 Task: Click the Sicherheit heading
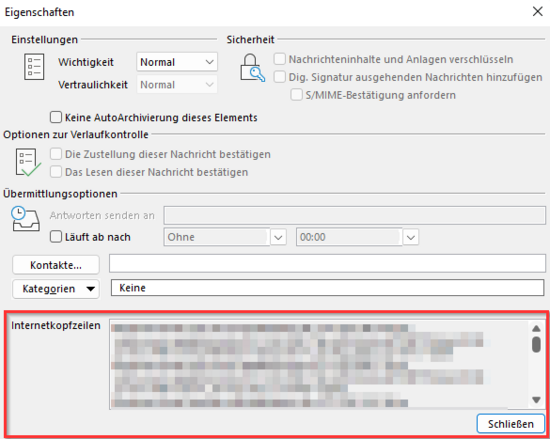[250, 40]
